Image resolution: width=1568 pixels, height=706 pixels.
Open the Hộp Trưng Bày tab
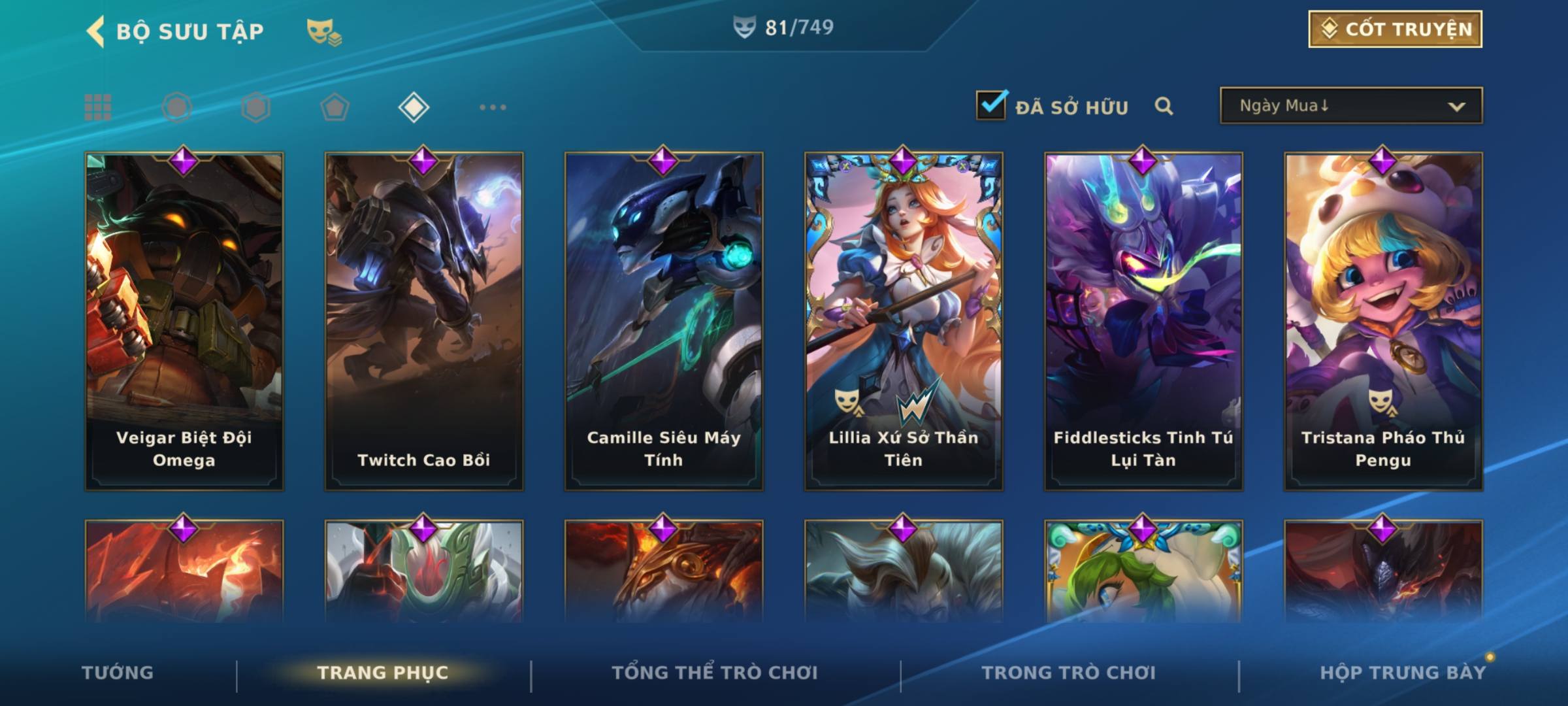tap(1403, 672)
